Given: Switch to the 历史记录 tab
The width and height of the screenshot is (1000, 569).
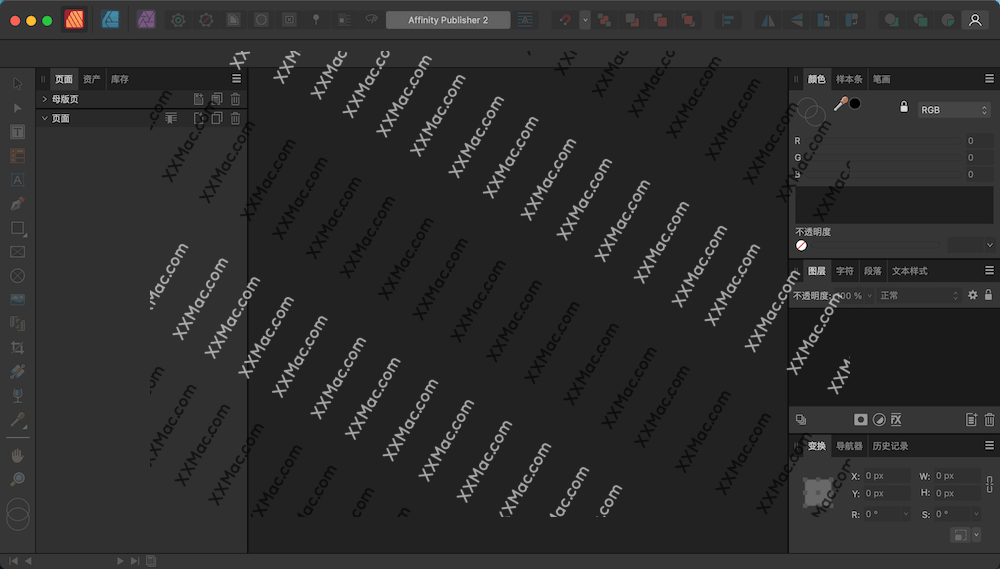Looking at the screenshot, I should point(890,446).
